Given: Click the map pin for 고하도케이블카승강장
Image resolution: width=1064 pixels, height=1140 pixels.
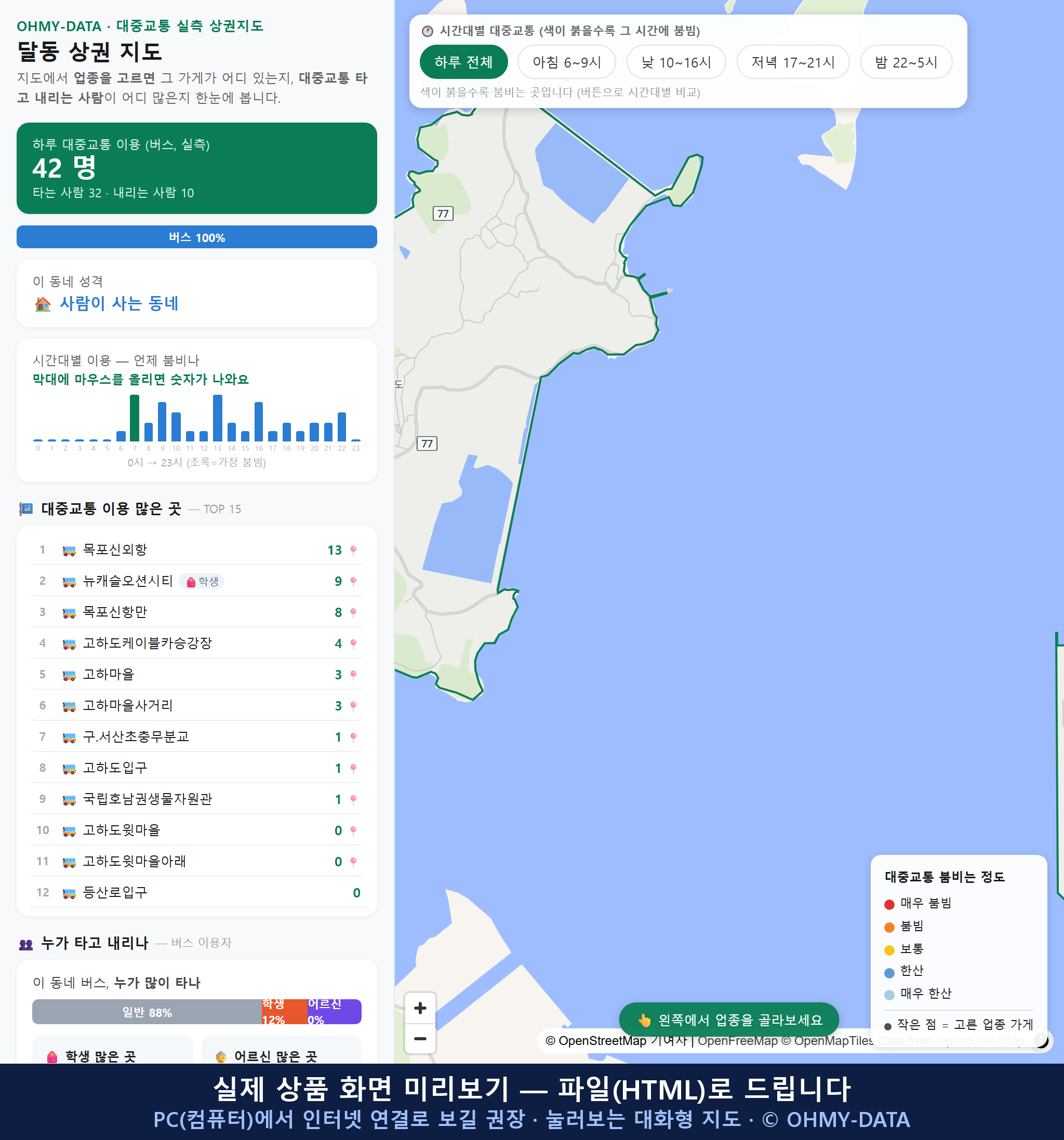Looking at the screenshot, I should pos(353,643).
